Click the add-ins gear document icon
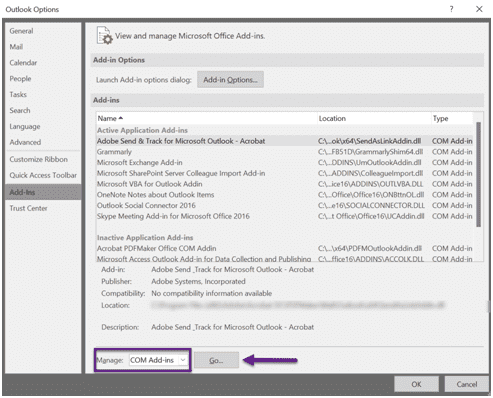 coord(104,35)
